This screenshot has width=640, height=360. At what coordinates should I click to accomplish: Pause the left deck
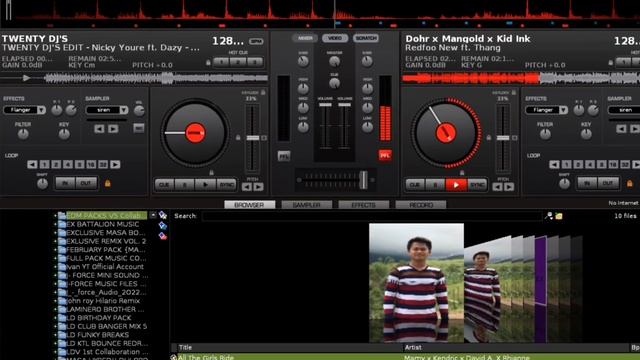coord(184,185)
